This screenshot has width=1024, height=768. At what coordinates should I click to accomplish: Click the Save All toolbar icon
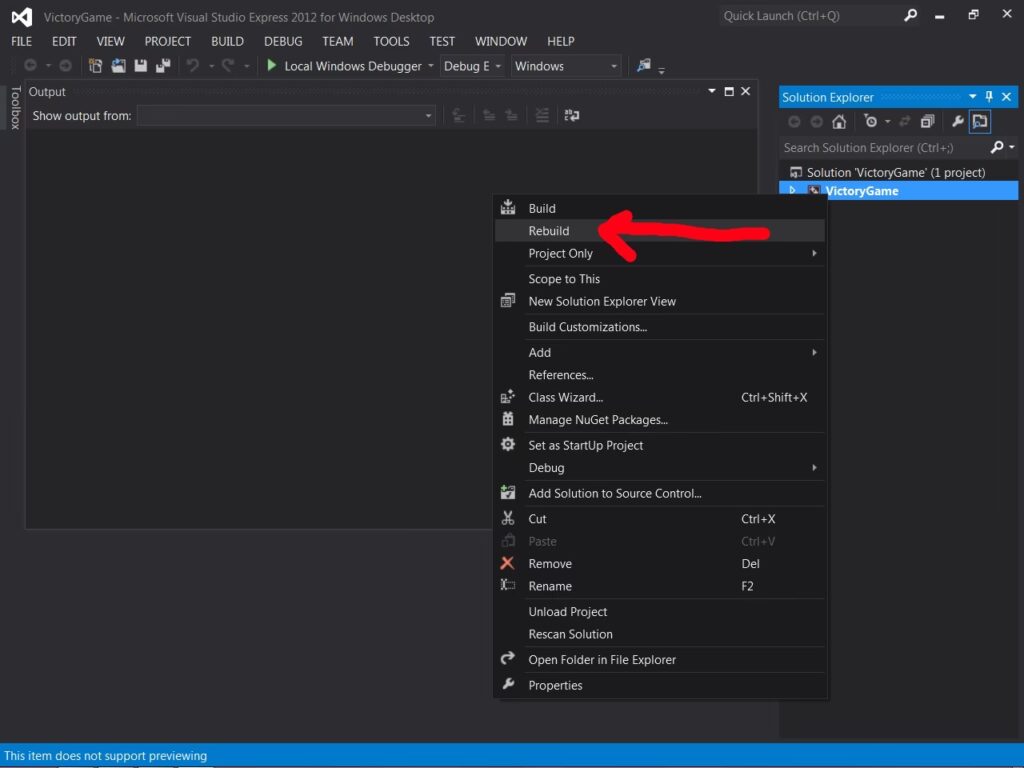(x=163, y=66)
